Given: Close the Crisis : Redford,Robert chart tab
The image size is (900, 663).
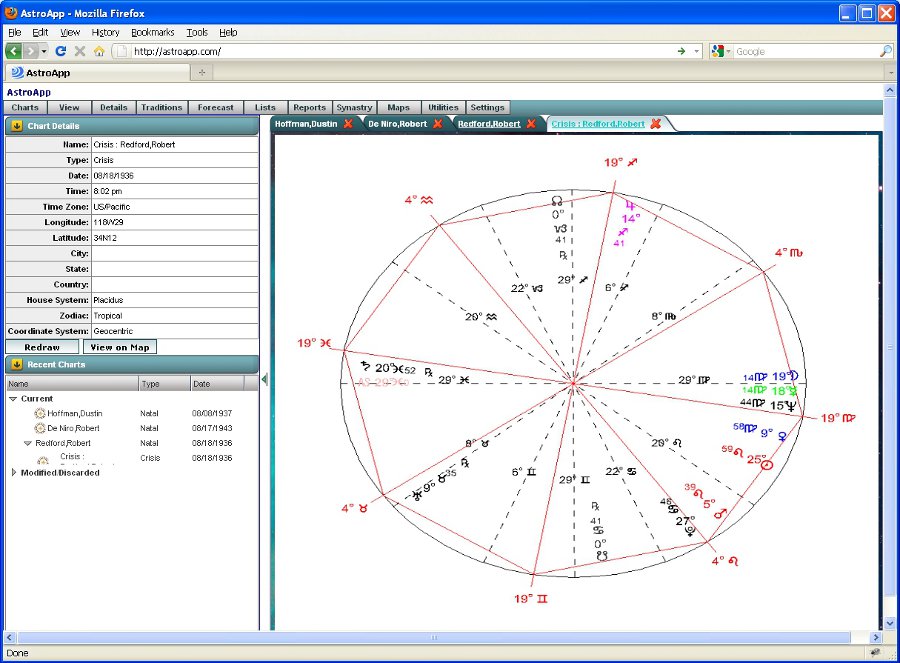Looking at the screenshot, I should coord(655,125).
